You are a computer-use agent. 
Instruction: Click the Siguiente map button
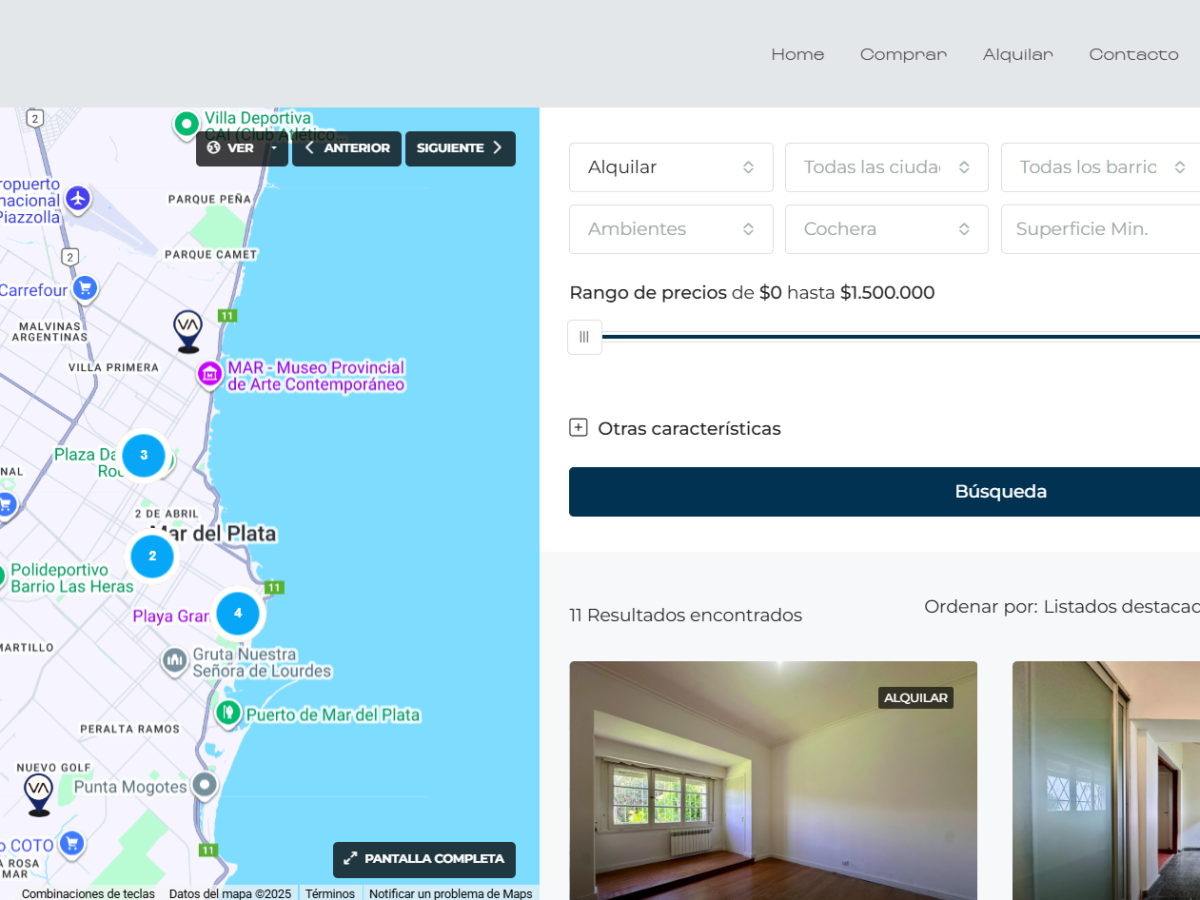(460, 148)
